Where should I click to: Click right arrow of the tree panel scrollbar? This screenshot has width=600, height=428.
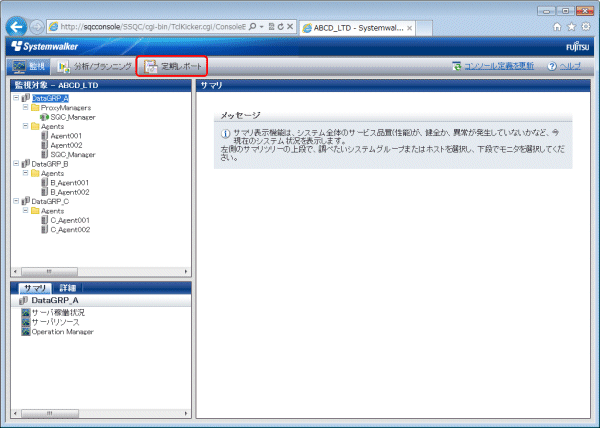(x=186, y=272)
